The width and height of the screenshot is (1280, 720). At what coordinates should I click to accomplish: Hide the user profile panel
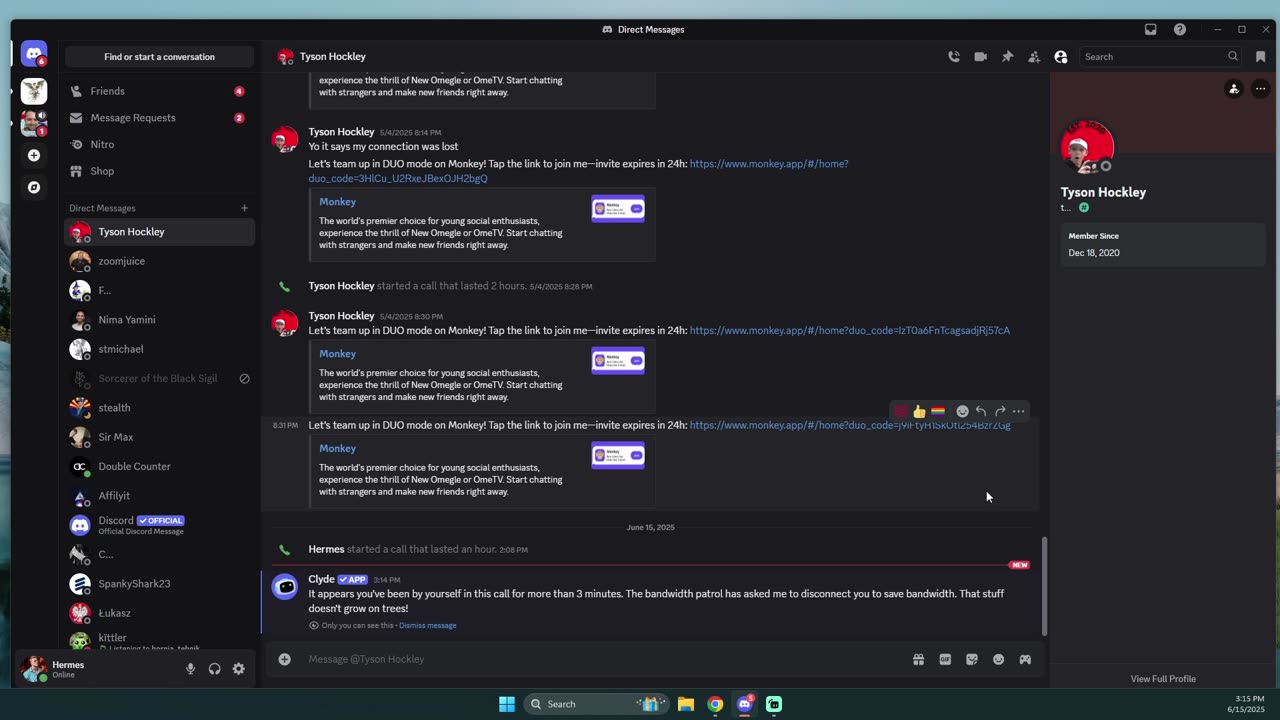tap(1061, 57)
